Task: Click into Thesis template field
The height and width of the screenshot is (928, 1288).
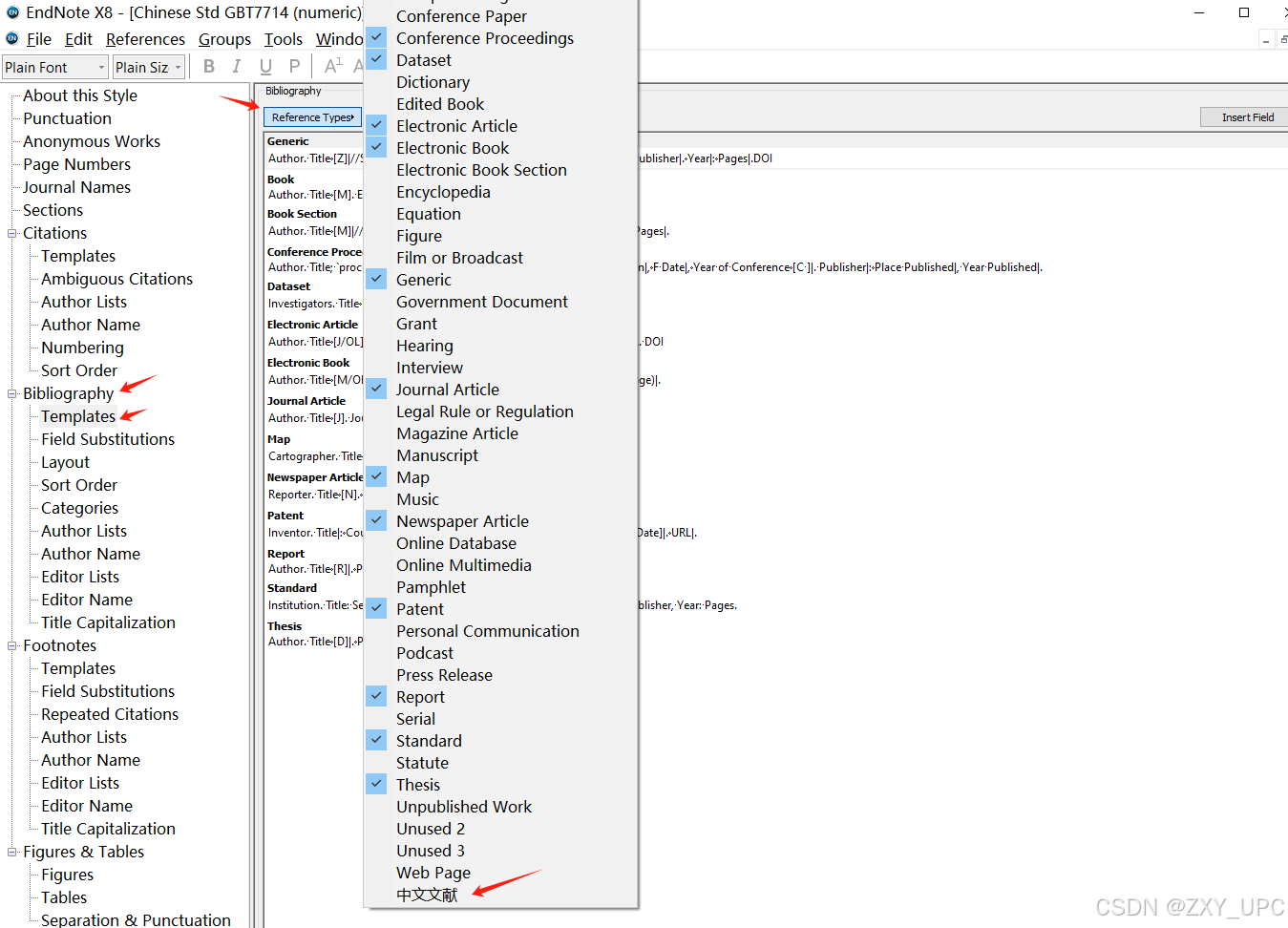Action: 315,642
